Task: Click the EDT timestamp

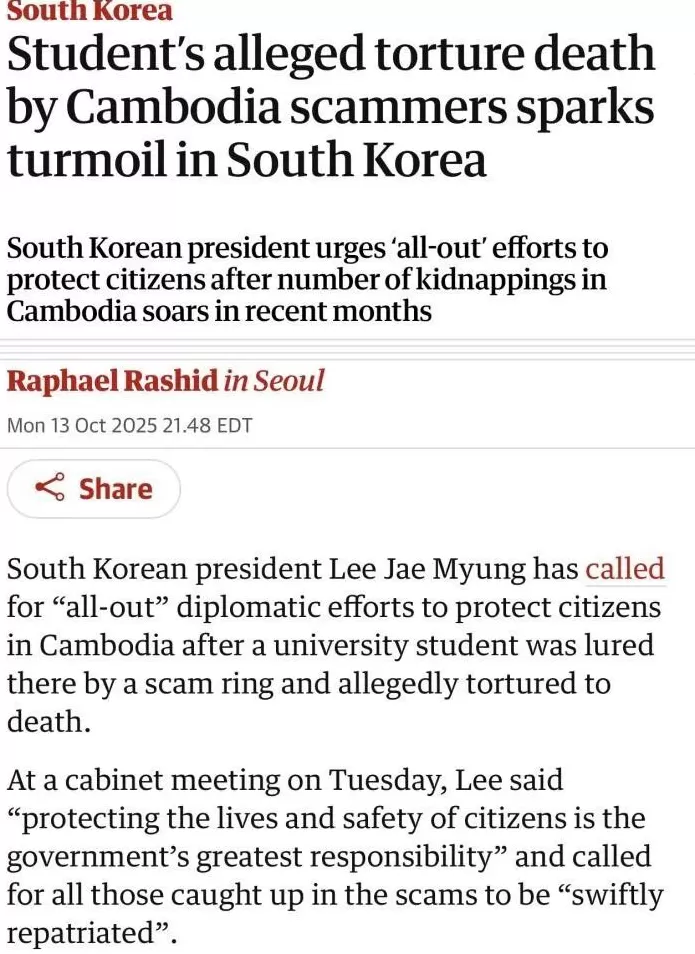Action: tap(235, 424)
